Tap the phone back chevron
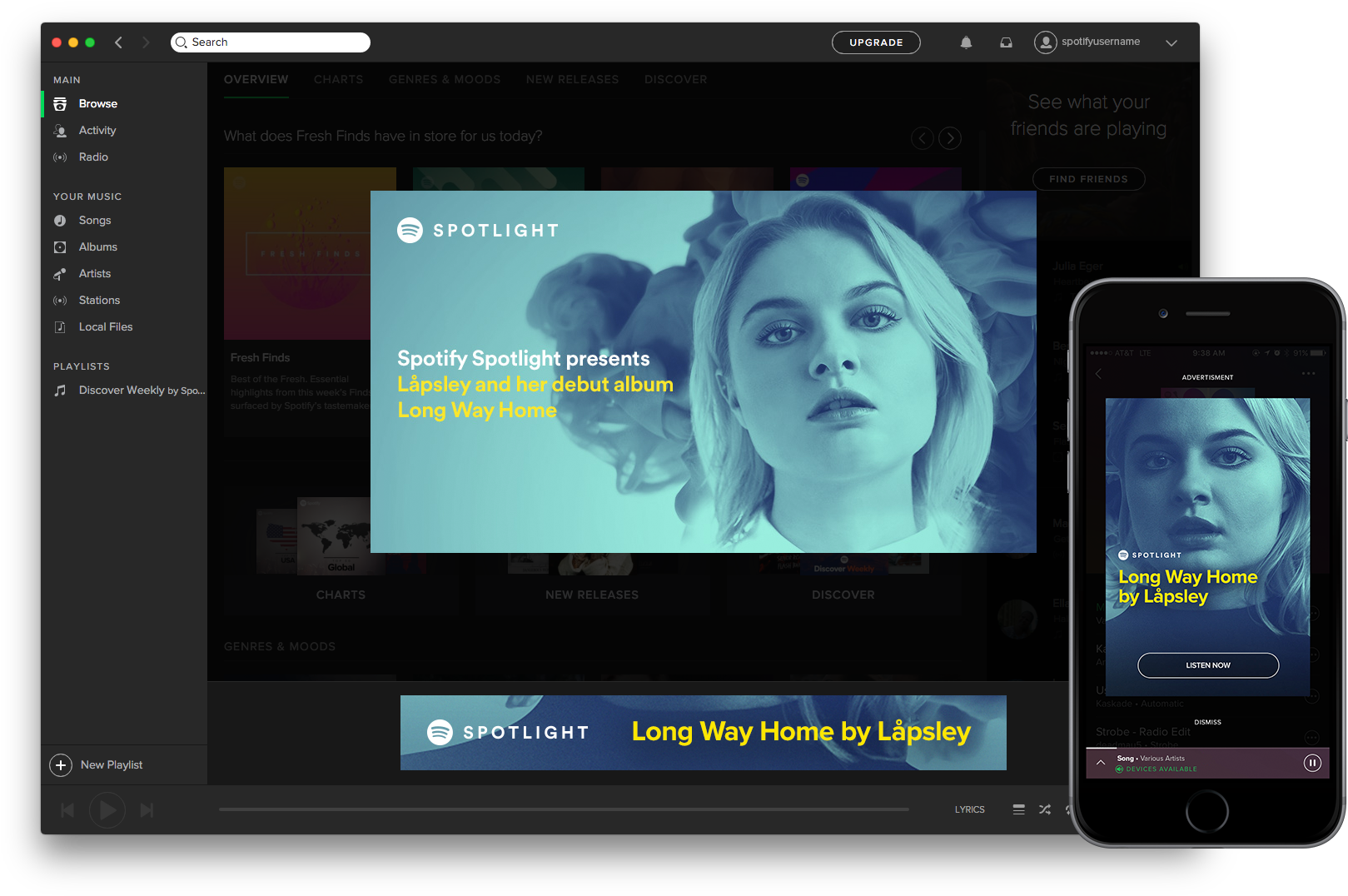Image resolution: width=1348 pixels, height=896 pixels. 1098,374
